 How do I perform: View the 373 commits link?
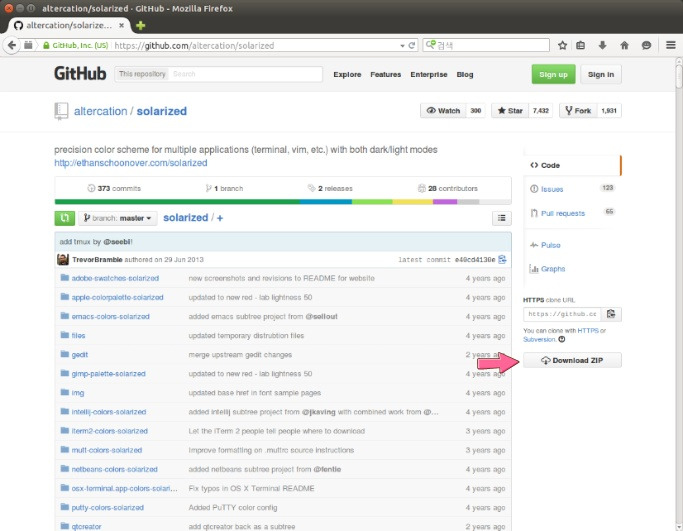pos(114,189)
